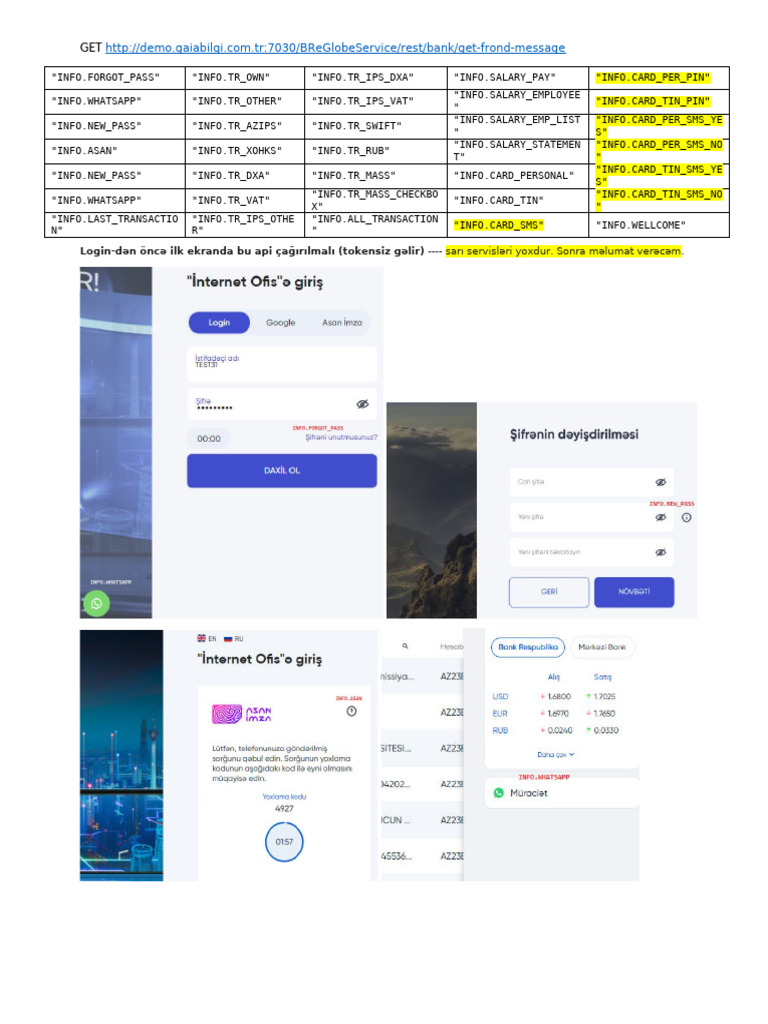The height and width of the screenshot is (1024, 768).
Task: Click the USD Alış rate 1.6800
Action: tap(559, 697)
